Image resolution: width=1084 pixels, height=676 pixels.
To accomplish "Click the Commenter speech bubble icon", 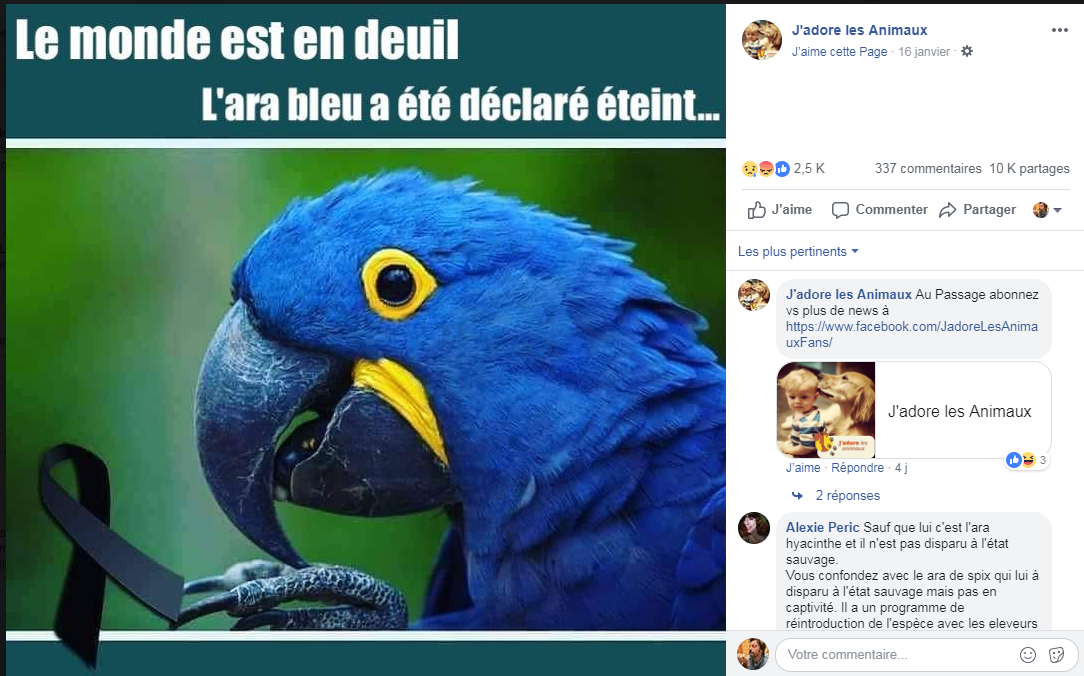I will [x=840, y=210].
